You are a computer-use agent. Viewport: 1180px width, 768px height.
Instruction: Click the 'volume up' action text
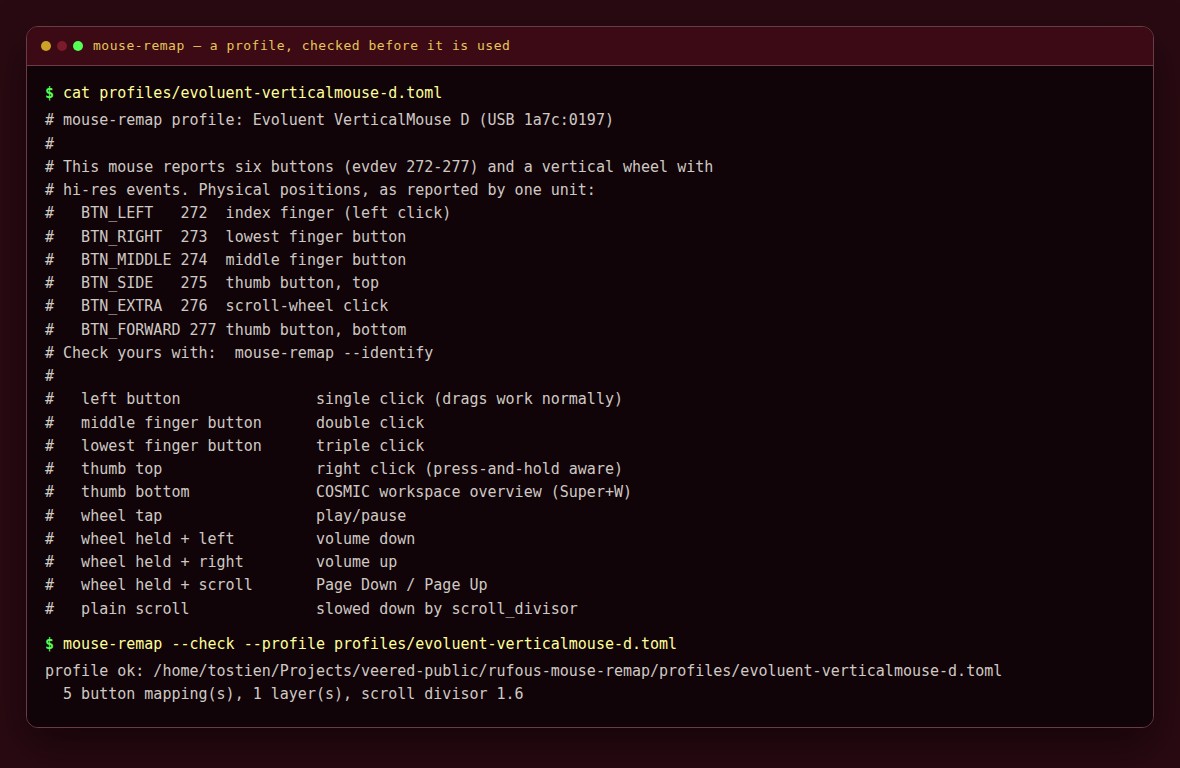click(x=356, y=562)
